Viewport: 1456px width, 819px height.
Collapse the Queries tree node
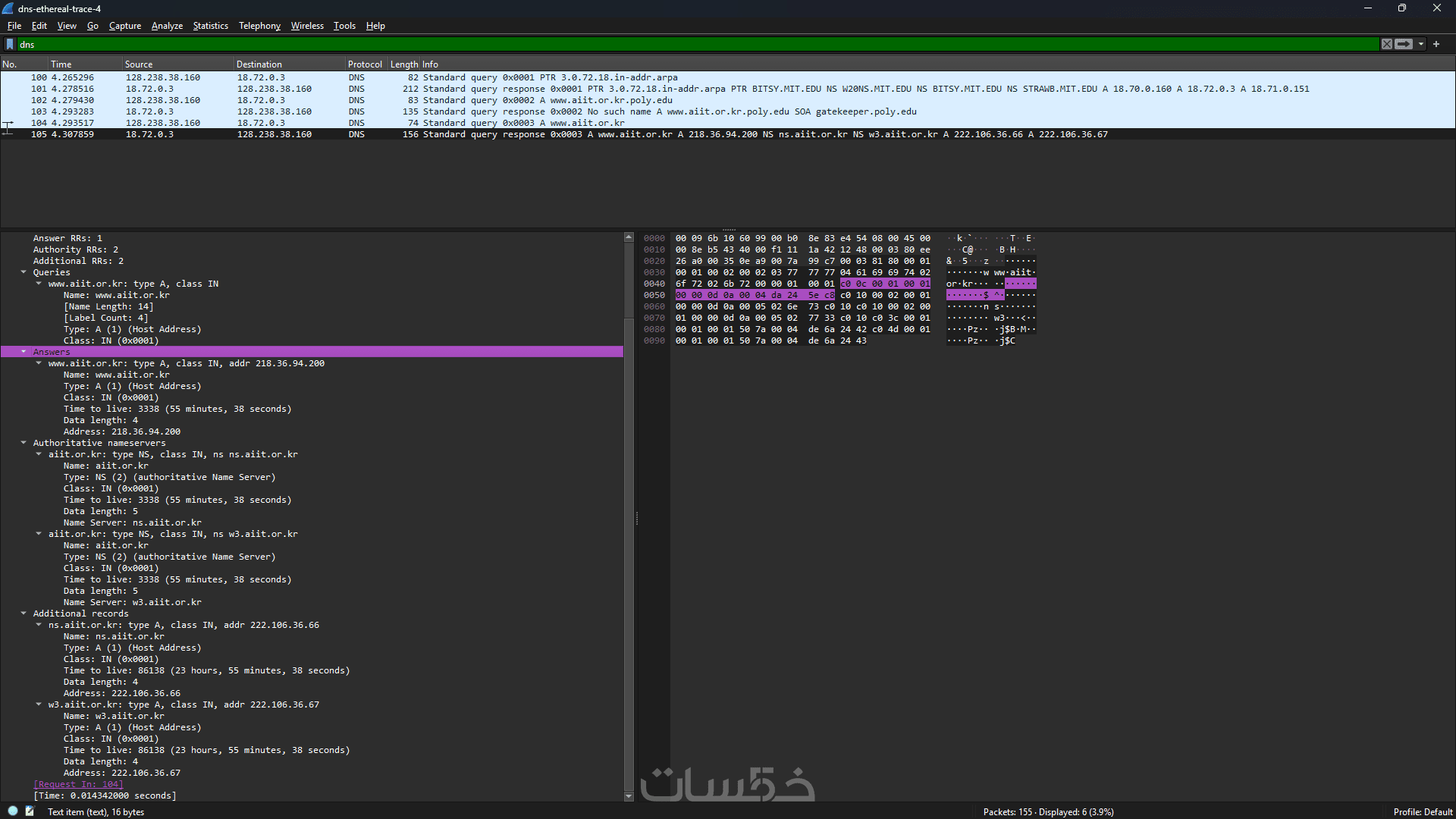click(24, 272)
